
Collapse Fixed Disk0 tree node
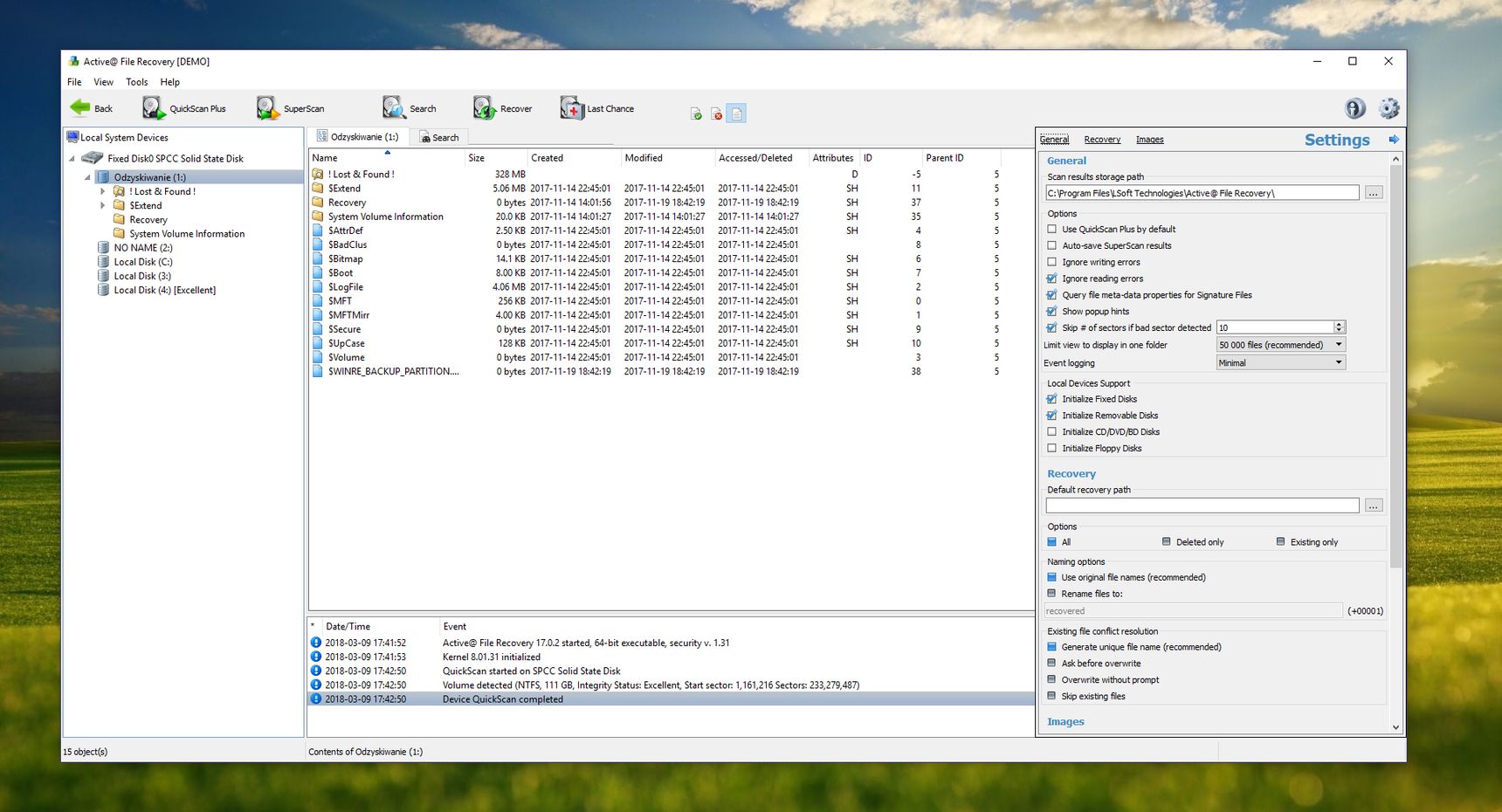click(72, 159)
